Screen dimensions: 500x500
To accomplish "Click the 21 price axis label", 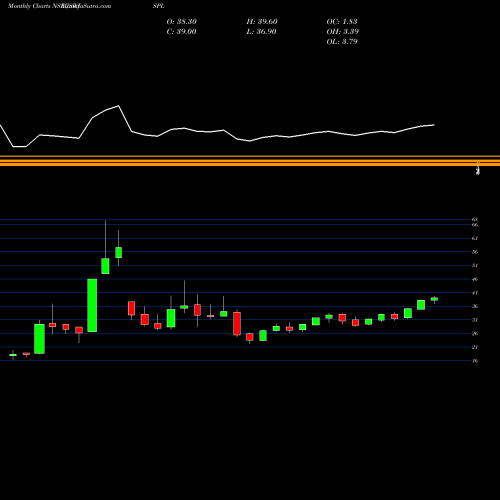I will point(475,347).
